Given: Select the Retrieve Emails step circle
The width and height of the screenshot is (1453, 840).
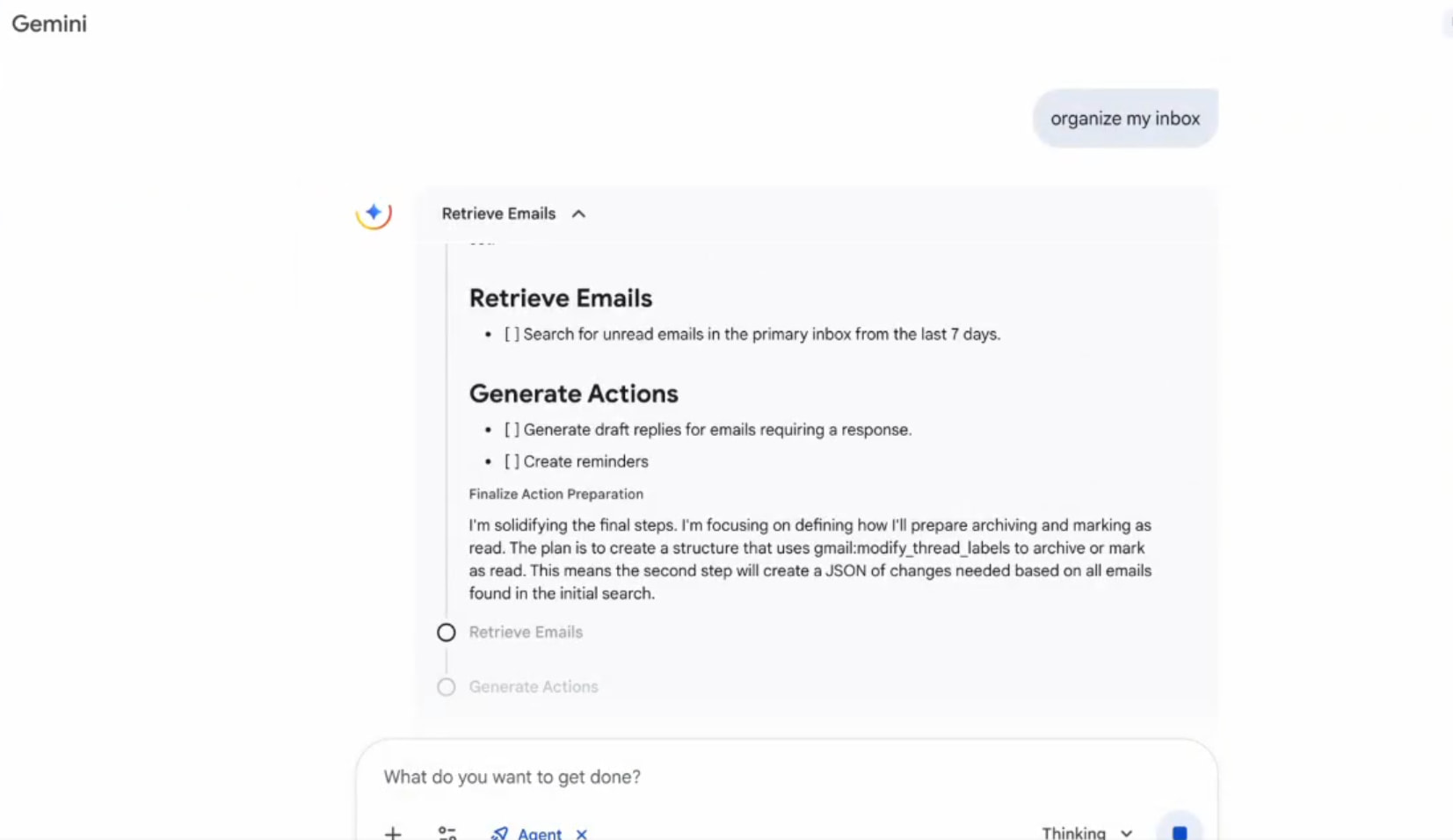Looking at the screenshot, I should click(447, 633).
